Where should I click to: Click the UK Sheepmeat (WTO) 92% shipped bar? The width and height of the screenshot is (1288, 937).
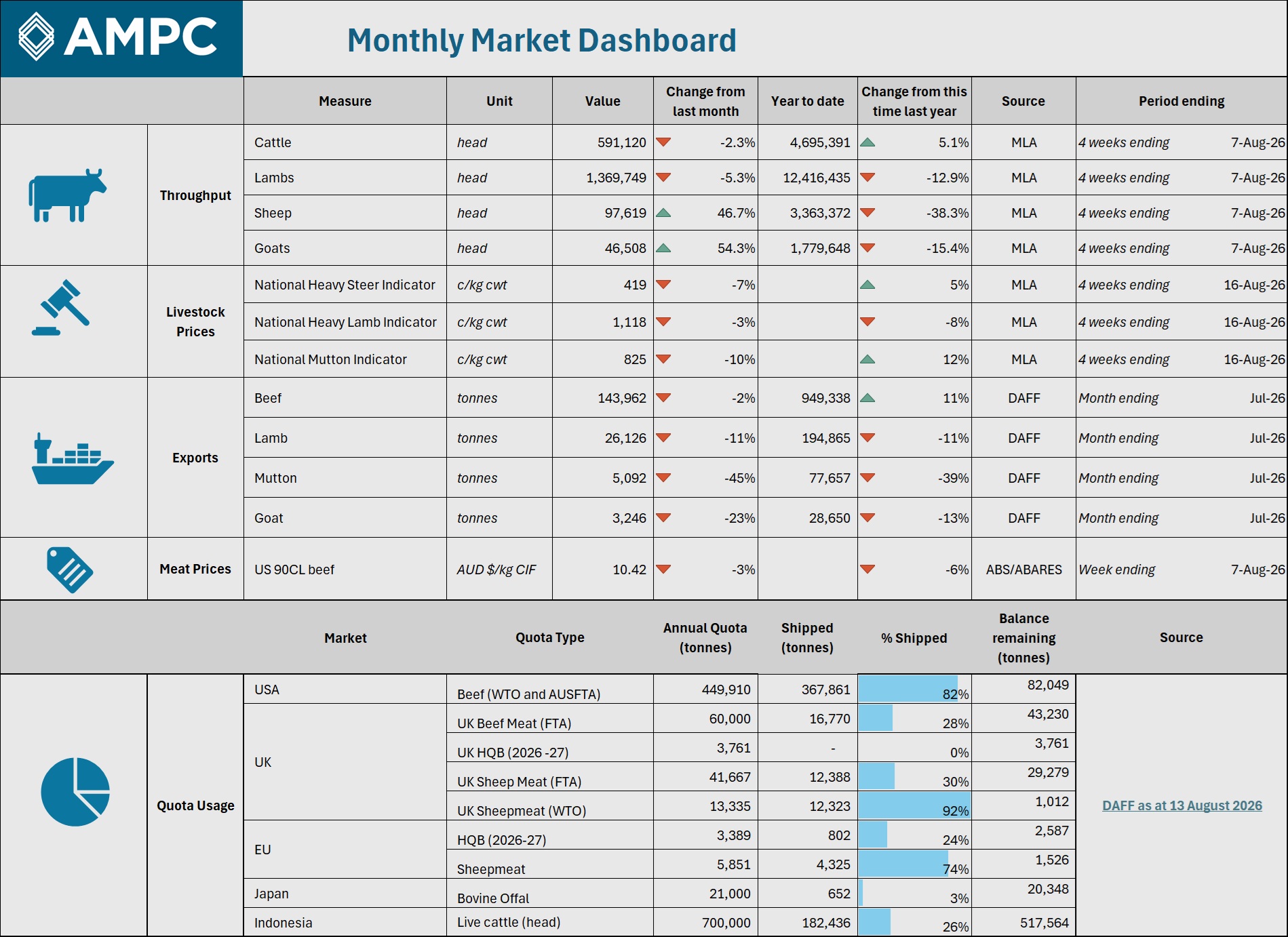coord(914,805)
